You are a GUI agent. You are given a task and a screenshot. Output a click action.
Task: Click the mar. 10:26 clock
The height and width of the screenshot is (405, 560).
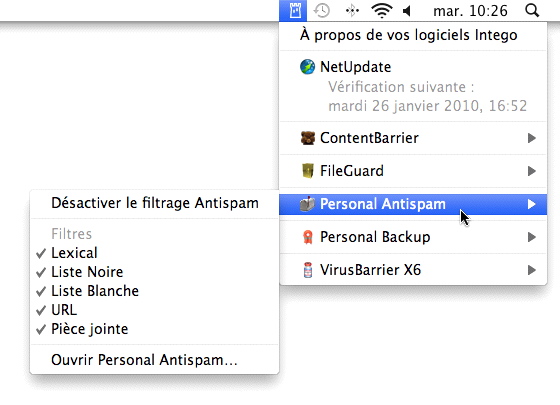(470, 11)
